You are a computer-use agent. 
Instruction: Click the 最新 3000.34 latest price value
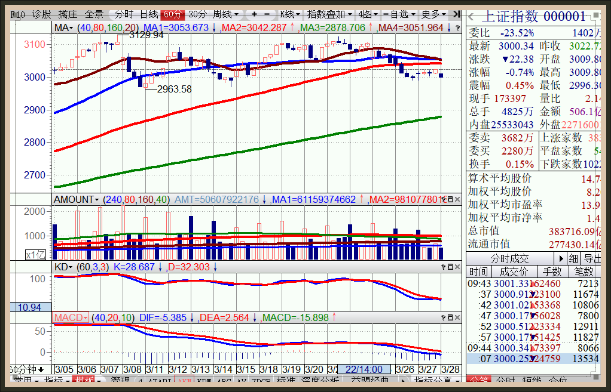[x=516, y=46]
